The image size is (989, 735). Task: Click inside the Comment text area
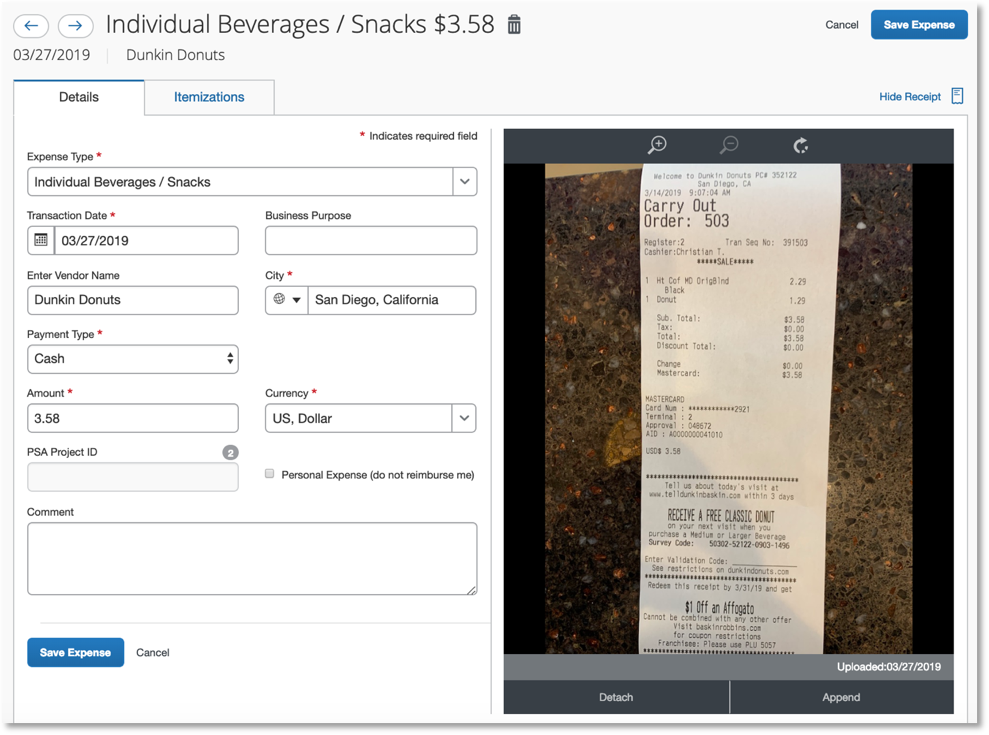(252, 558)
